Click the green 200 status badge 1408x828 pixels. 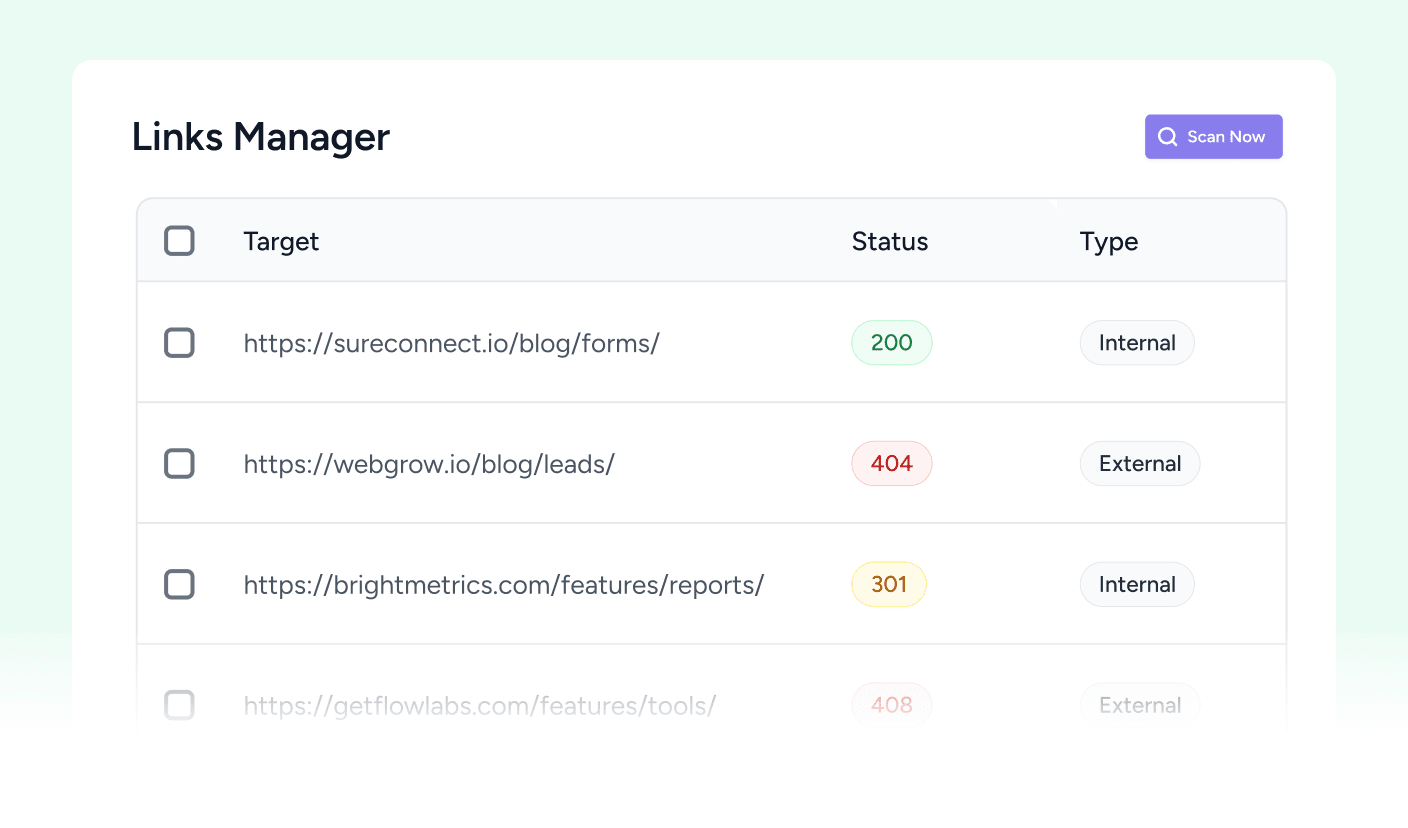(x=891, y=342)
